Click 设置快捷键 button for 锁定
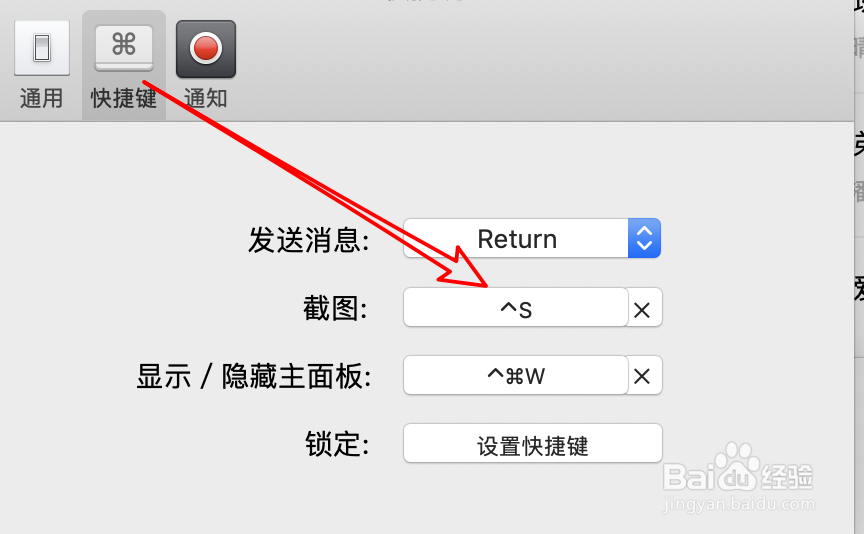 (x=532, y=444)
